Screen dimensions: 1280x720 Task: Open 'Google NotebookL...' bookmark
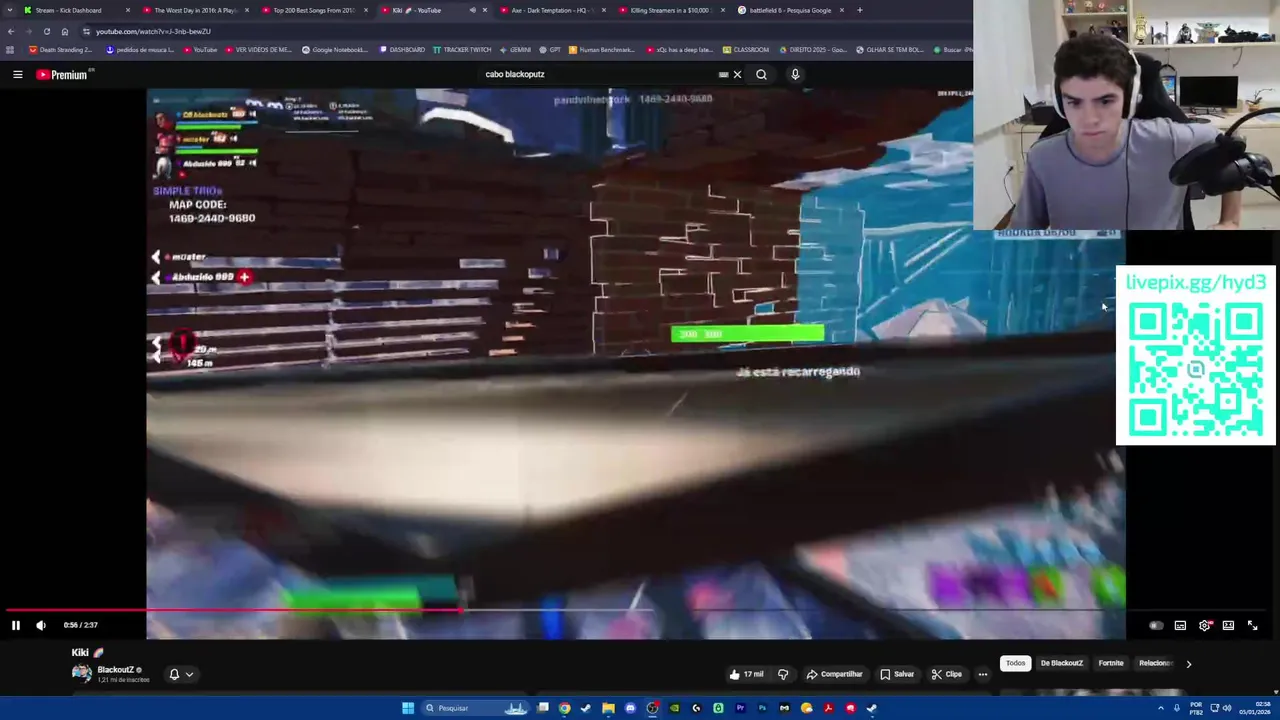336,49
